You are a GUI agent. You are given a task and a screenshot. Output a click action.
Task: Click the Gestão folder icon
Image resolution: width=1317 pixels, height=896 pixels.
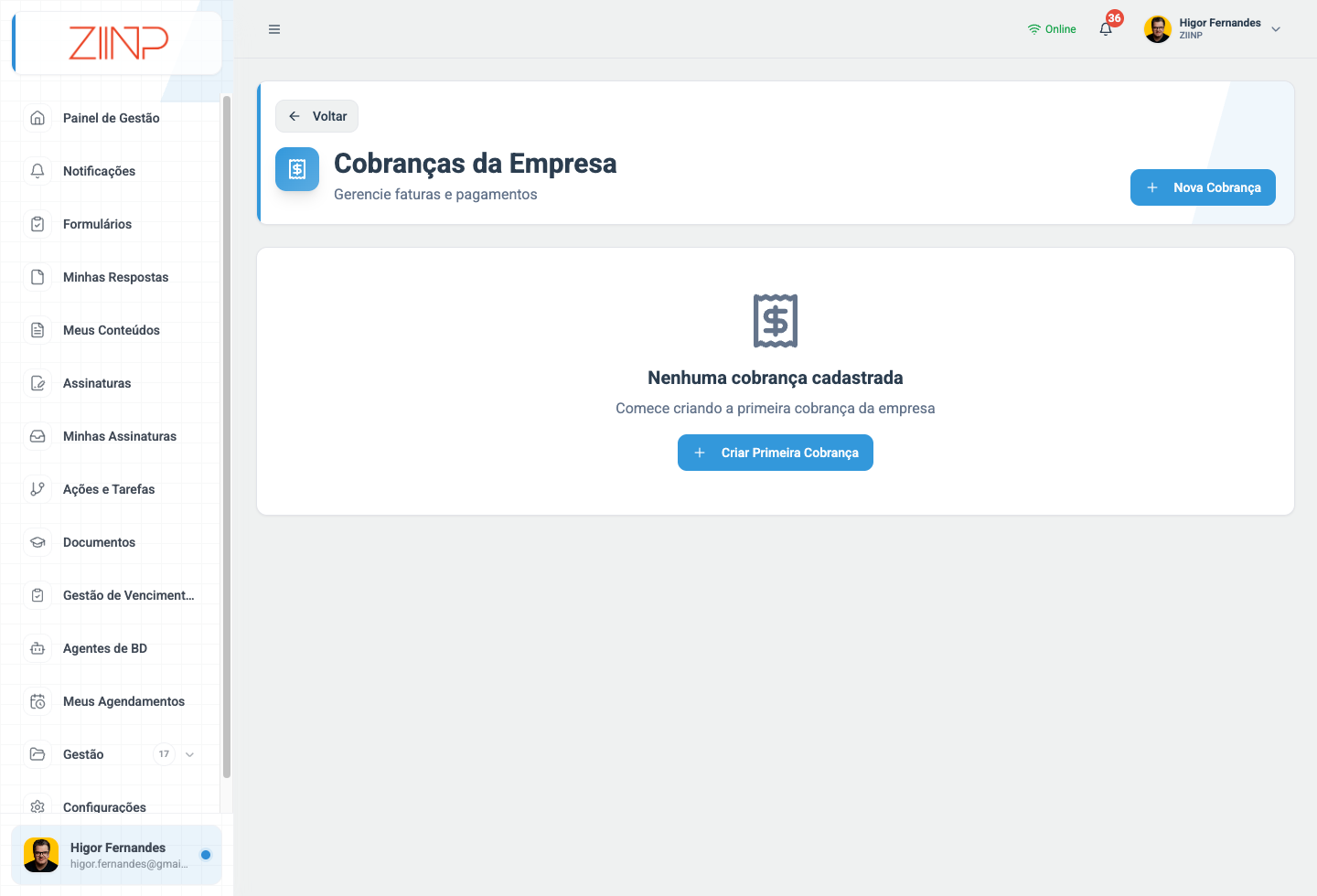click(x=37, y=754)
